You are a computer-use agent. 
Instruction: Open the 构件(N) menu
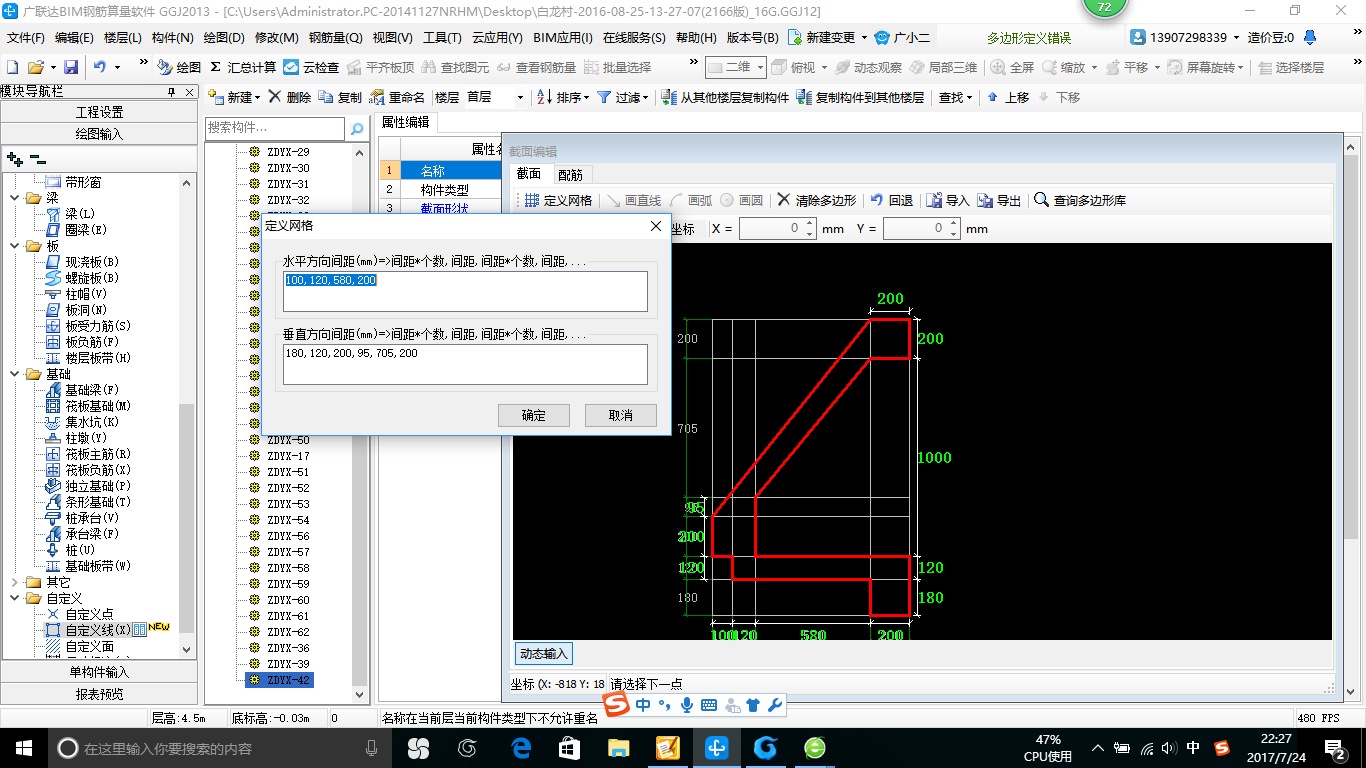[x=172, y=38]
